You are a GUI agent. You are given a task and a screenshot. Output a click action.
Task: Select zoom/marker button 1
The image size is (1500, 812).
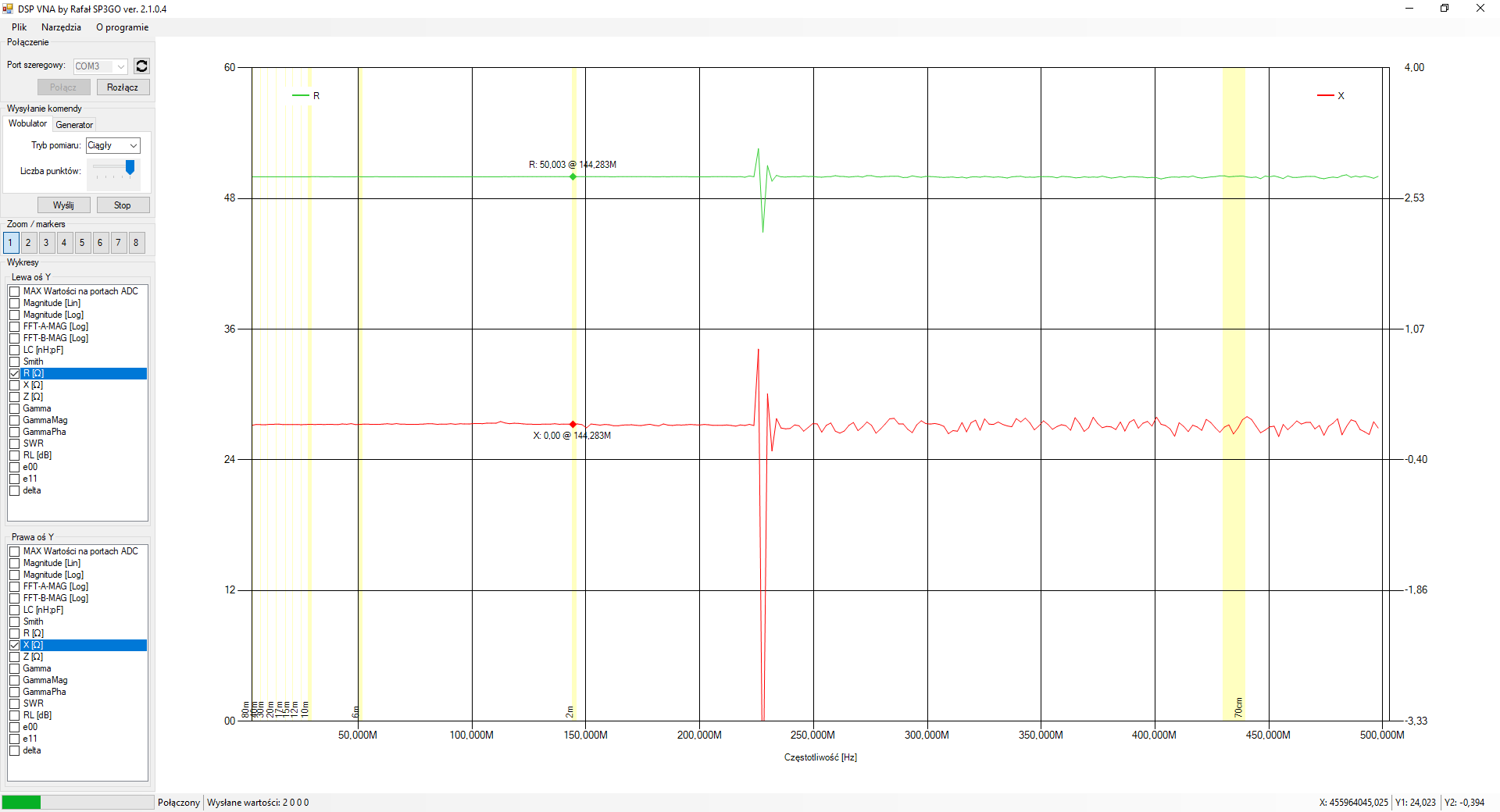tap(10, 243)
